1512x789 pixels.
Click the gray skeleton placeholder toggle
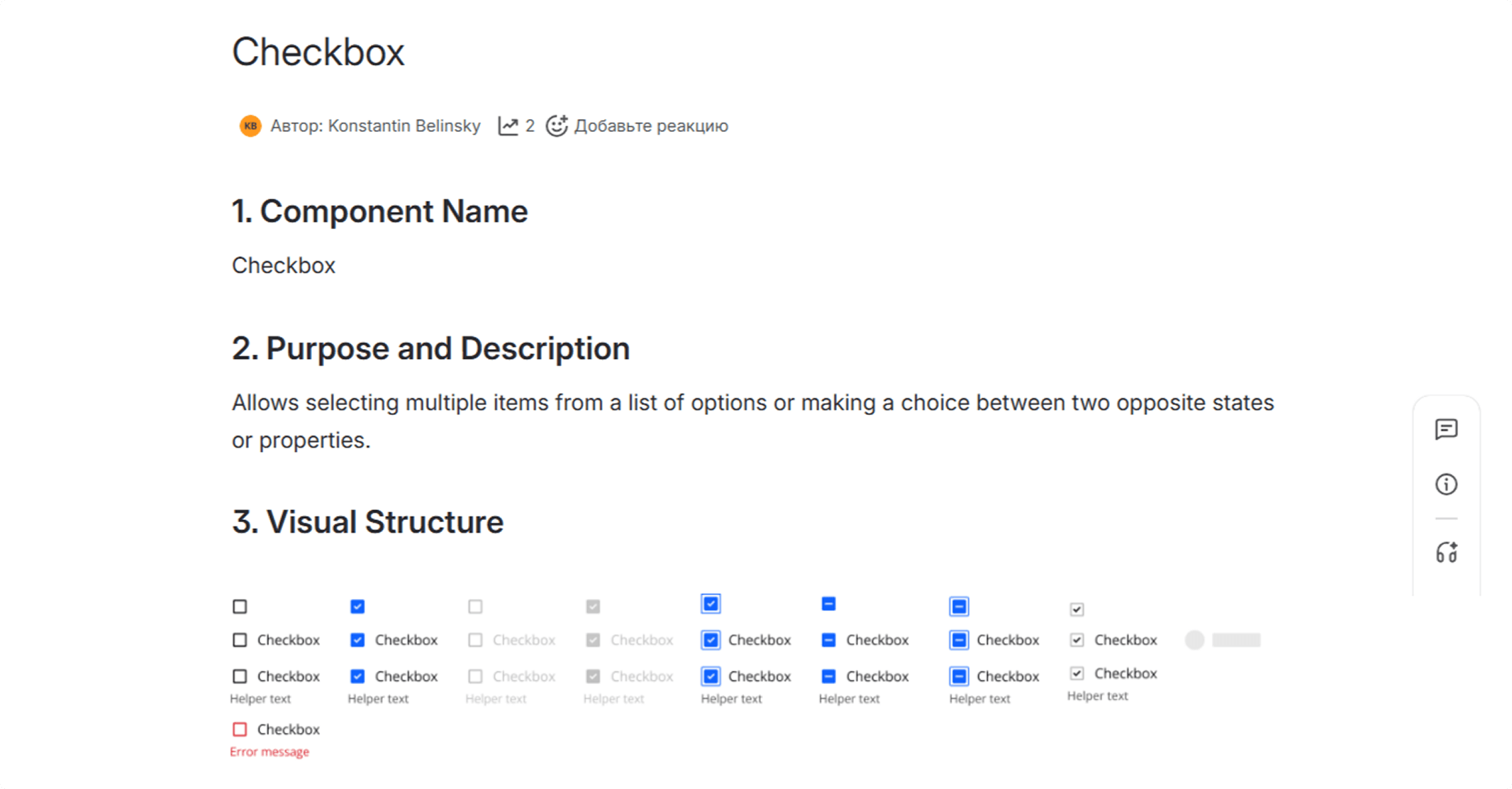(1223, 640)
